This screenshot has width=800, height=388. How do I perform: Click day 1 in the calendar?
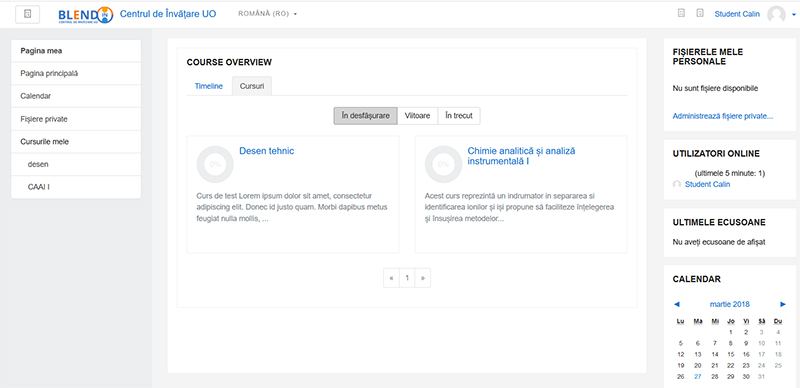731,332
